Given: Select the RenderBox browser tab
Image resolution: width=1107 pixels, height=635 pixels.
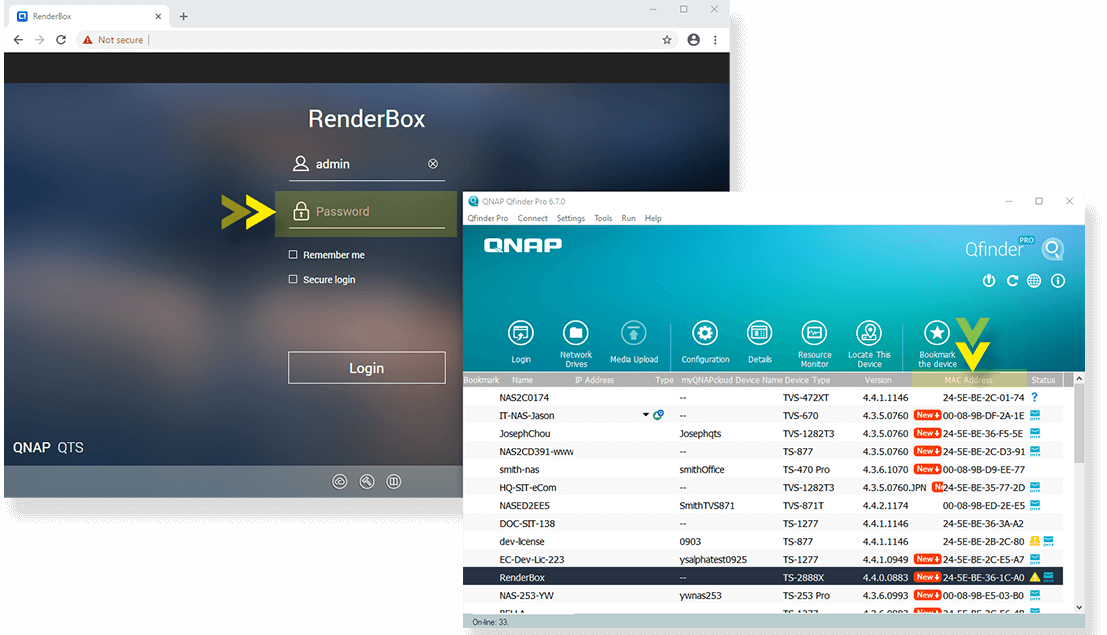Looking at the screenshot, I should point(86,16).
